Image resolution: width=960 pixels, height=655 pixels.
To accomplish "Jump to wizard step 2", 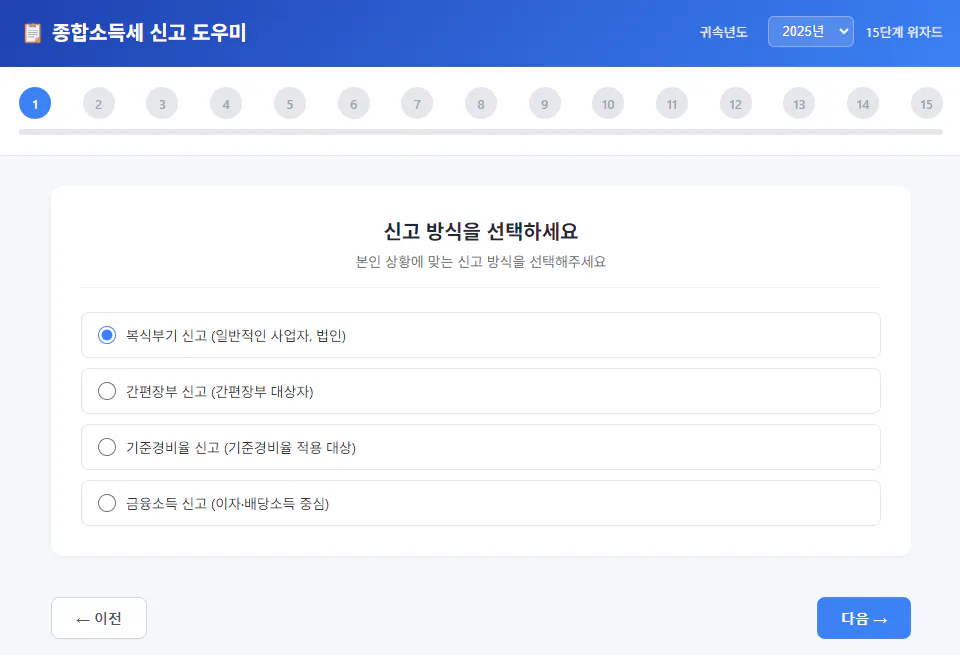I will [99, 103].
